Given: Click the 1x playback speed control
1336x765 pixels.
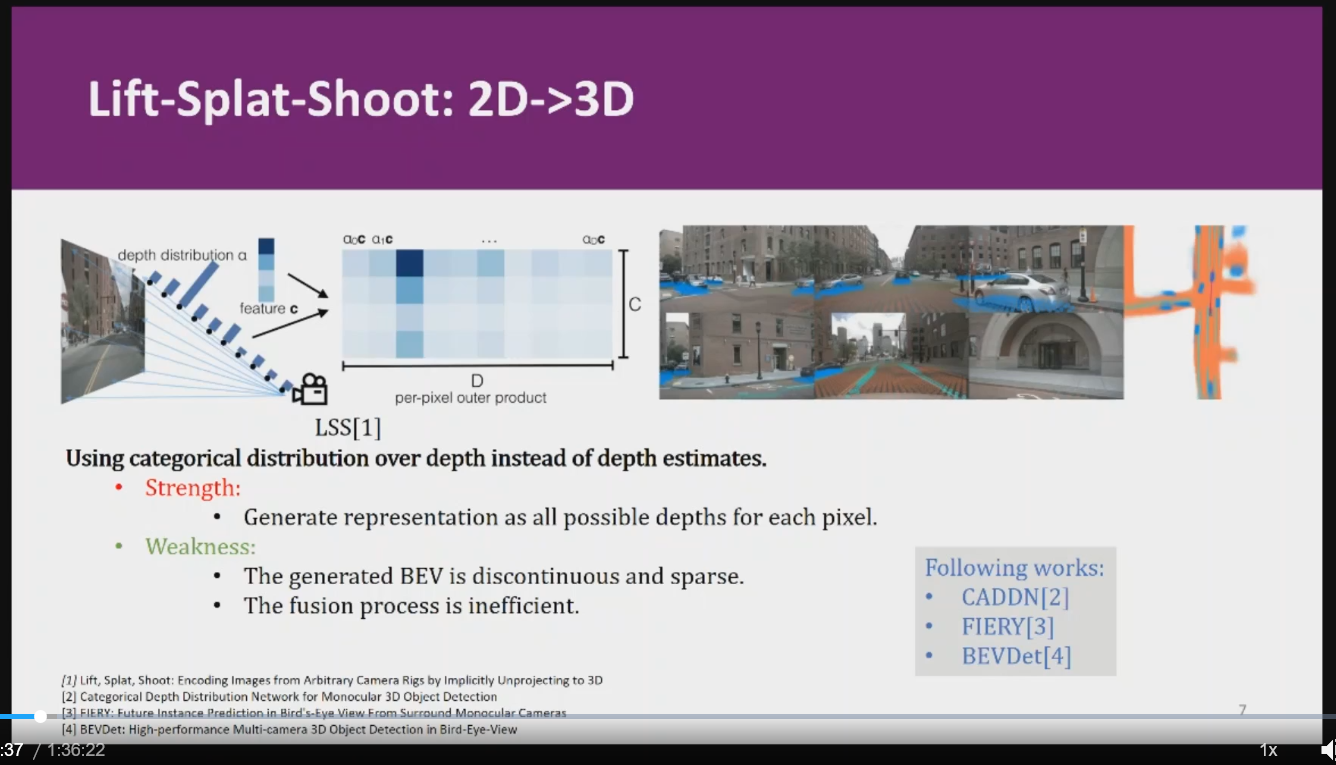Looking at the screenshot, I should pyautogui.click(x=1268, y=749).
